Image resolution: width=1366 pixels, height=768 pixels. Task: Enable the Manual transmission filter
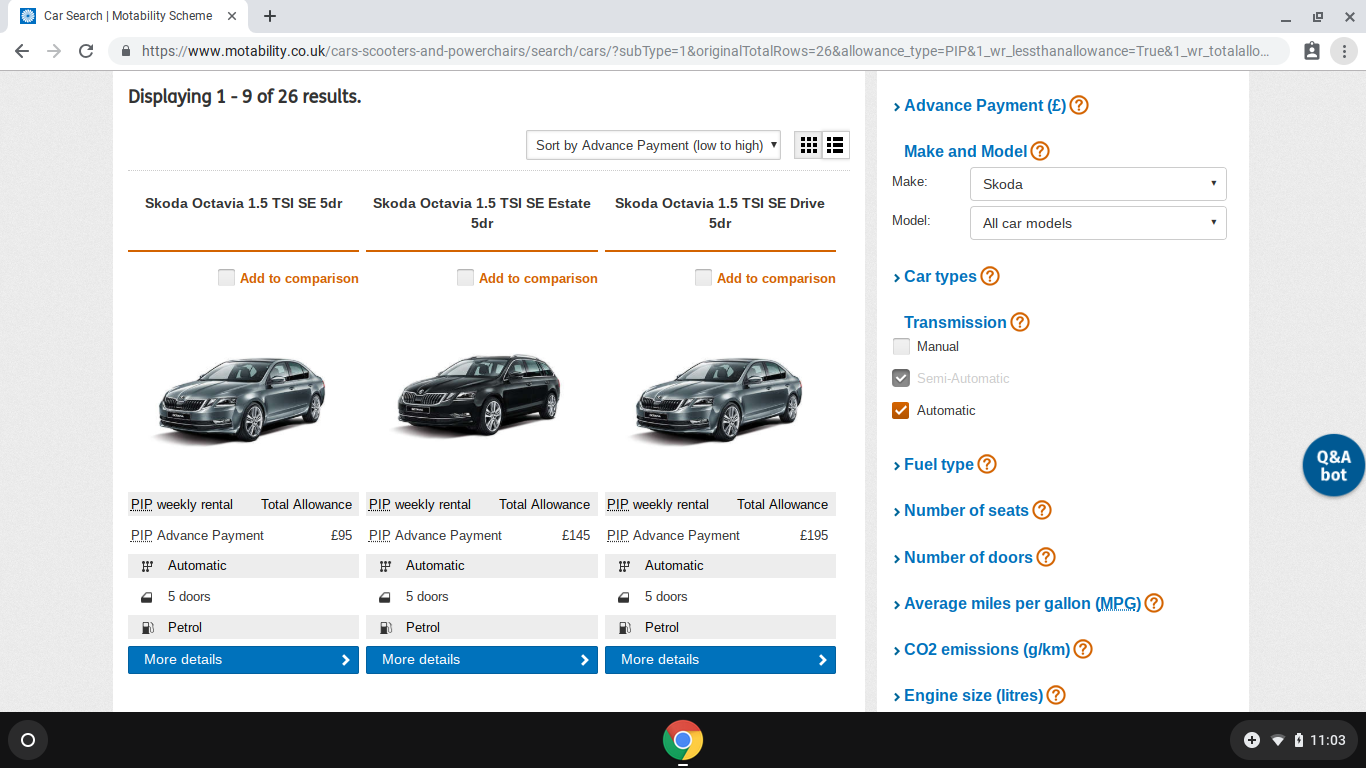tap(900, 346)
